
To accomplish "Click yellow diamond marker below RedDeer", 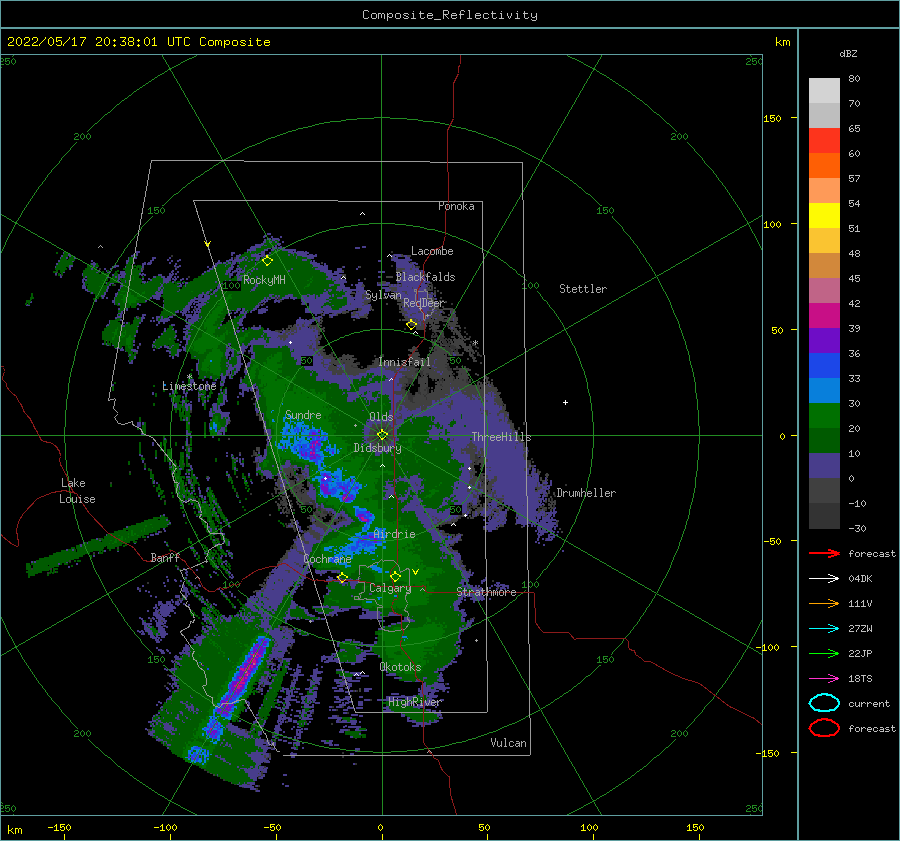I will 411,325.
